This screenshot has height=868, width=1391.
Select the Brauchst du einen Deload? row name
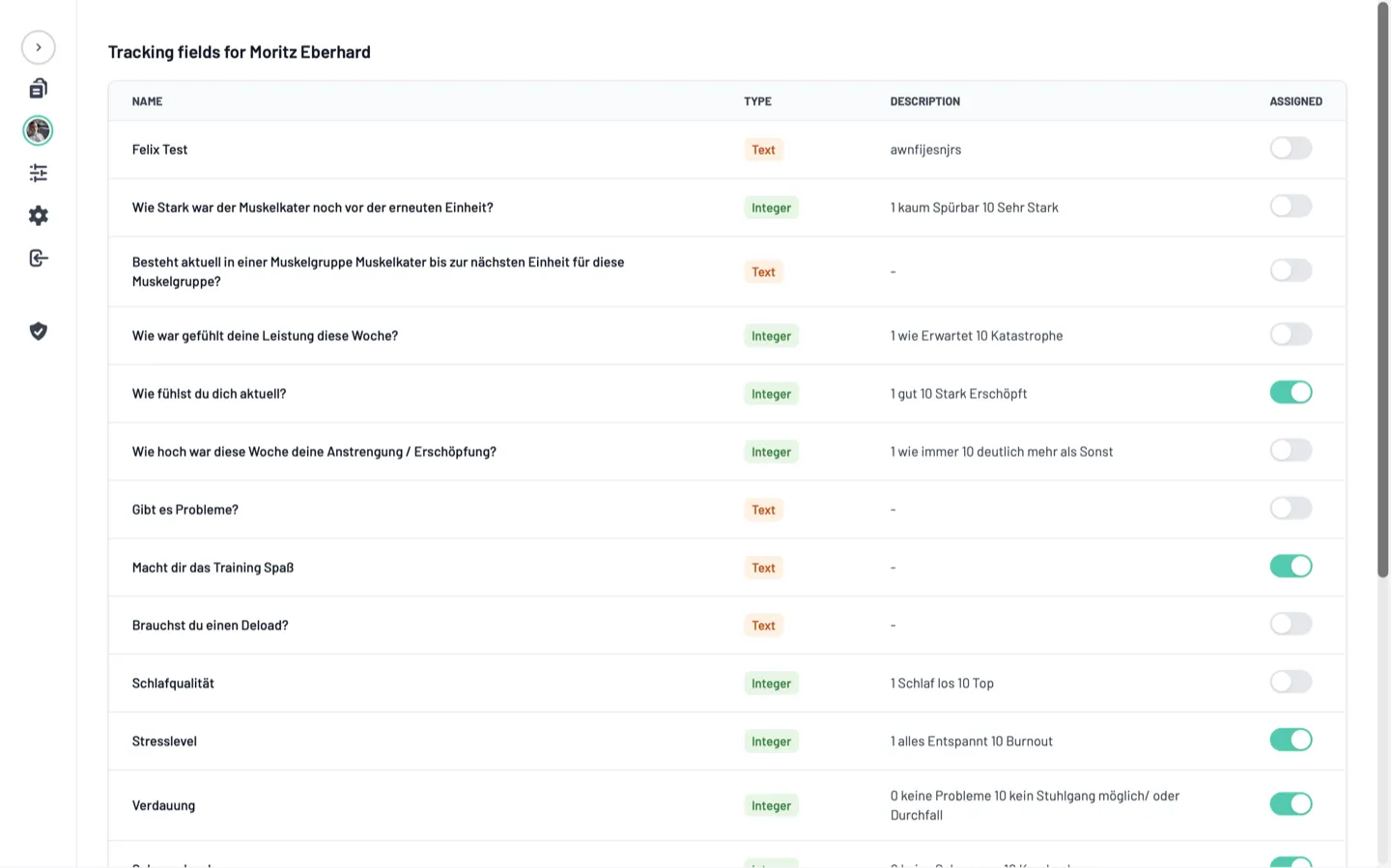click(x=211, y=625)
